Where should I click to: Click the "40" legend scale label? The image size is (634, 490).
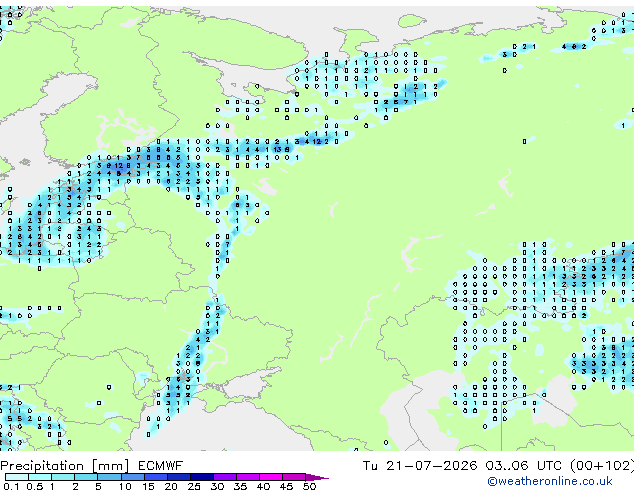tap(263, 486)
